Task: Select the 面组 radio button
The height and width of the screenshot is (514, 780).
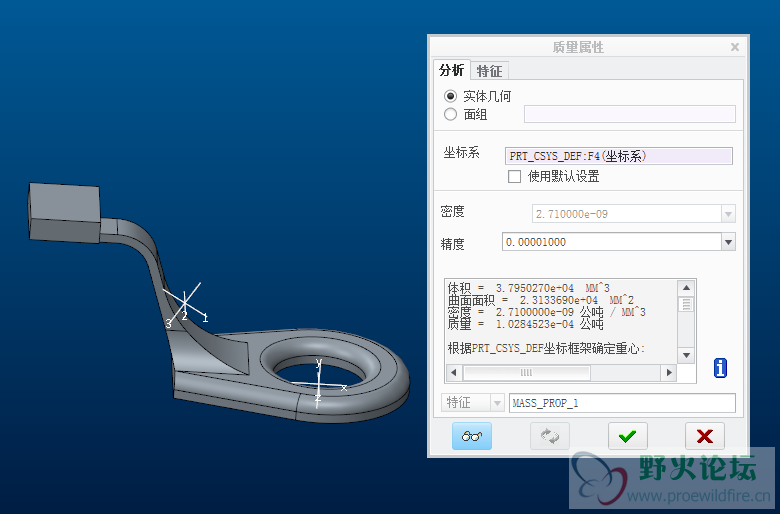Action: pyautogui.click(x=450, y=114)
